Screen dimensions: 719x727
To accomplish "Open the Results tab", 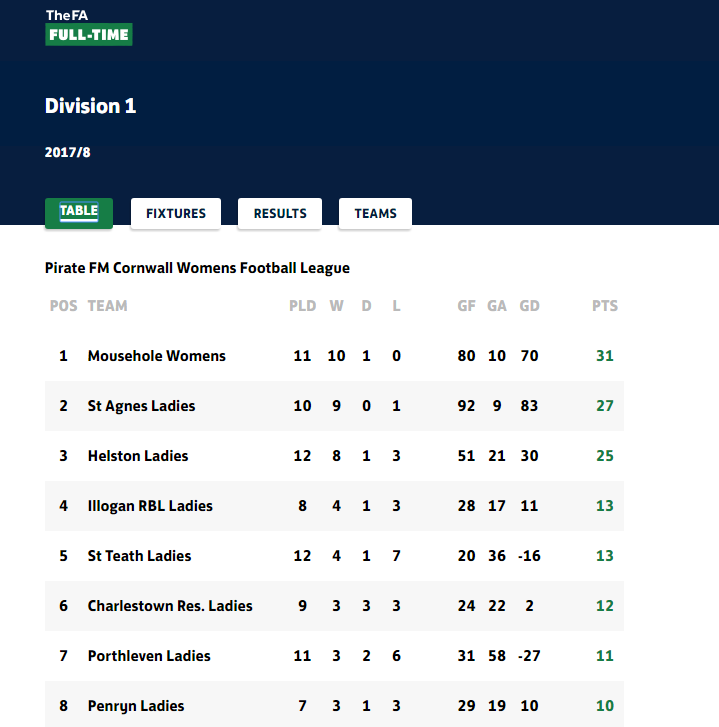I will tap(280, 213).
